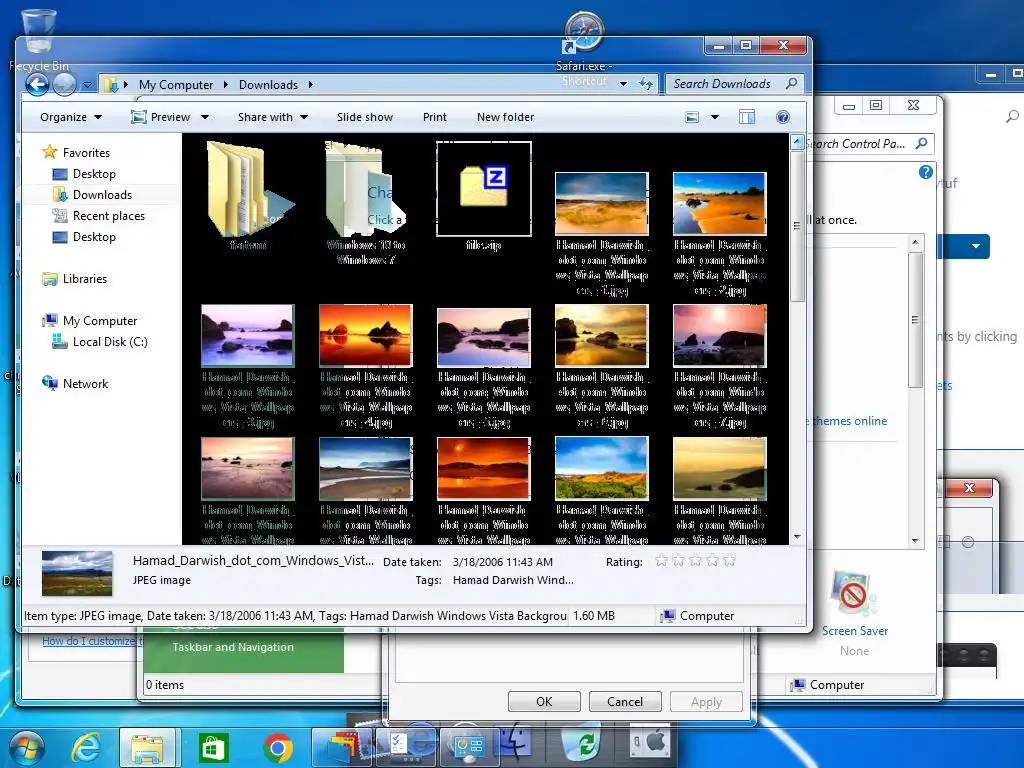
Task: Open File Explorer from the taskbar
Action: (x=148, y=747)
